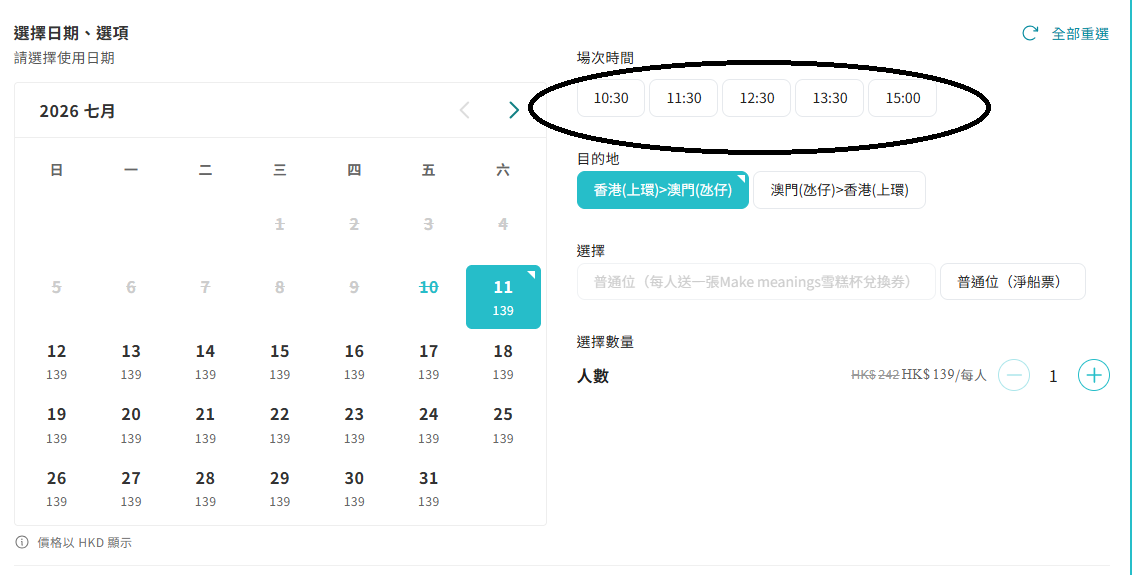Pick July 13 date

click(131, 360)
